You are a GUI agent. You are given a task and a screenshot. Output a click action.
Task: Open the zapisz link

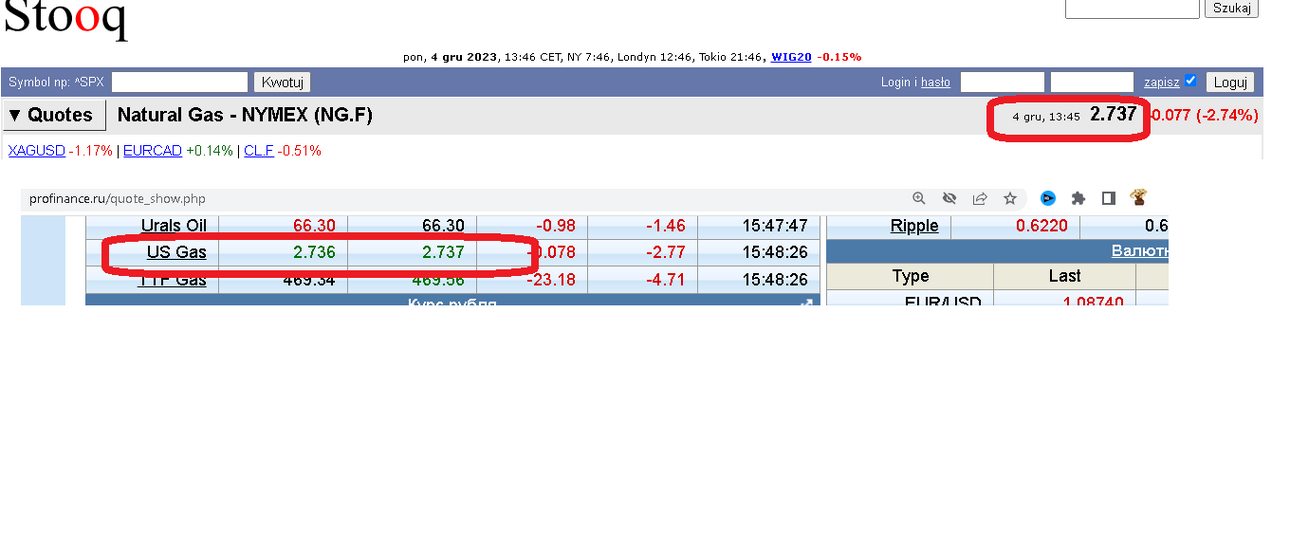pos(1162,82)
